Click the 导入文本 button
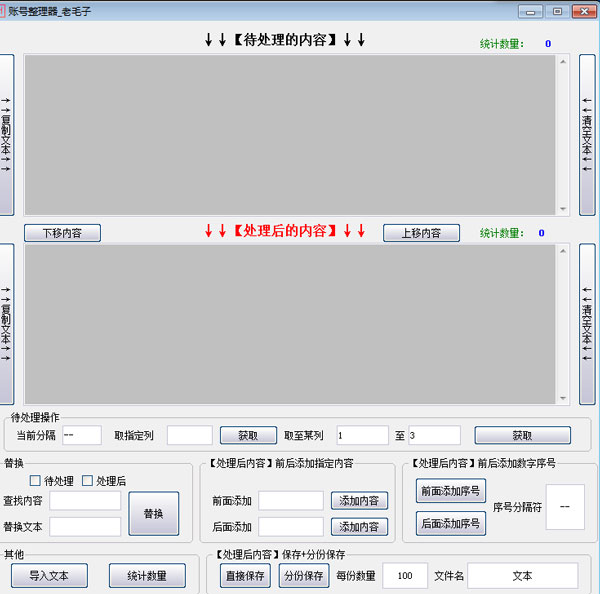Screen dimensions: 600x594 (x=49, y=575)
